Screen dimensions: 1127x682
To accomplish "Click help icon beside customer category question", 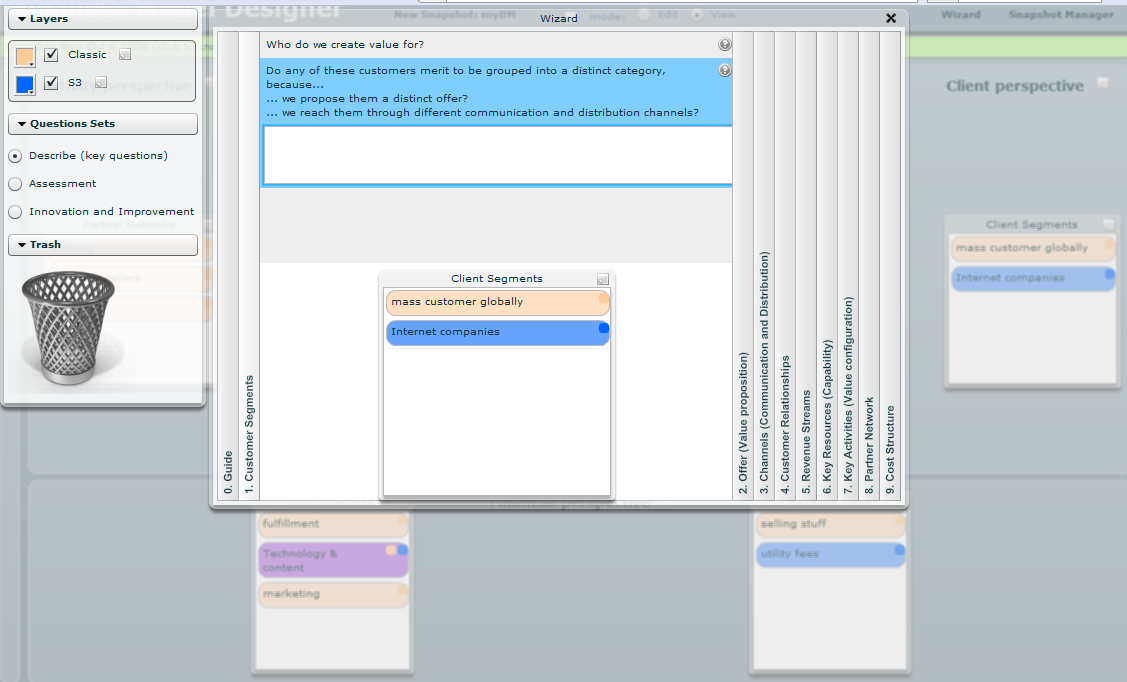I will coord(725,70).
